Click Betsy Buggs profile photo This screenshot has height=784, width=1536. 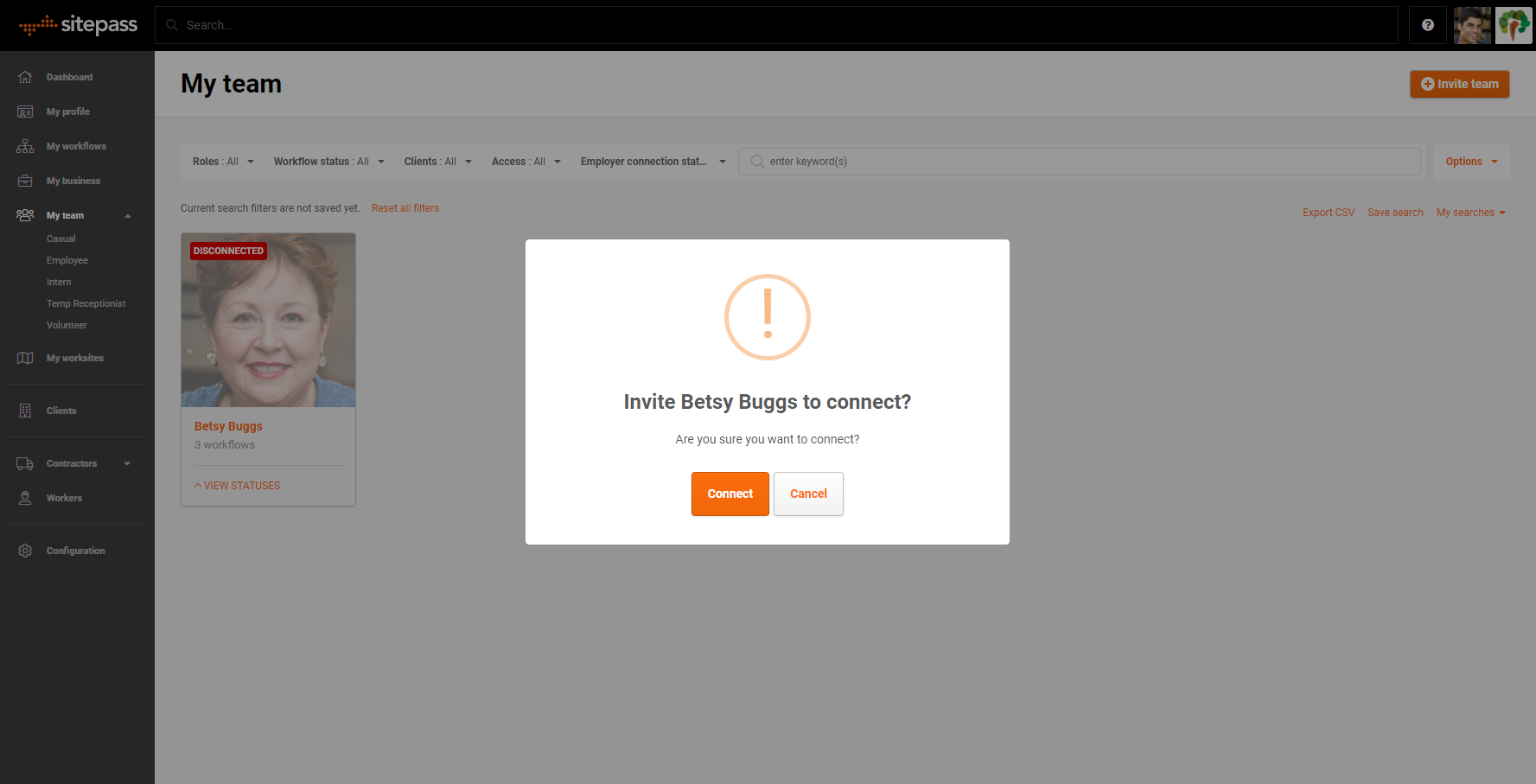point(268,320)
